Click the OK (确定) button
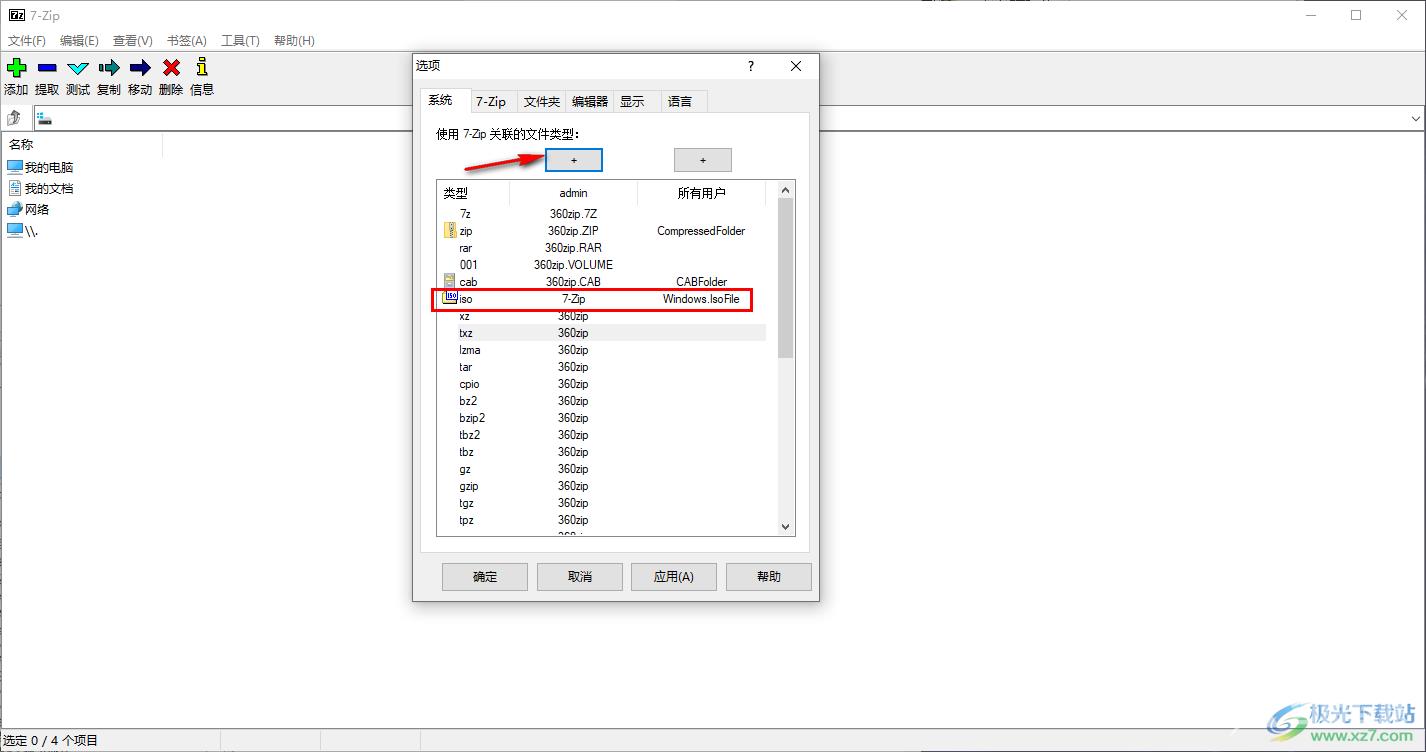1426x752 pixels. 485,576
